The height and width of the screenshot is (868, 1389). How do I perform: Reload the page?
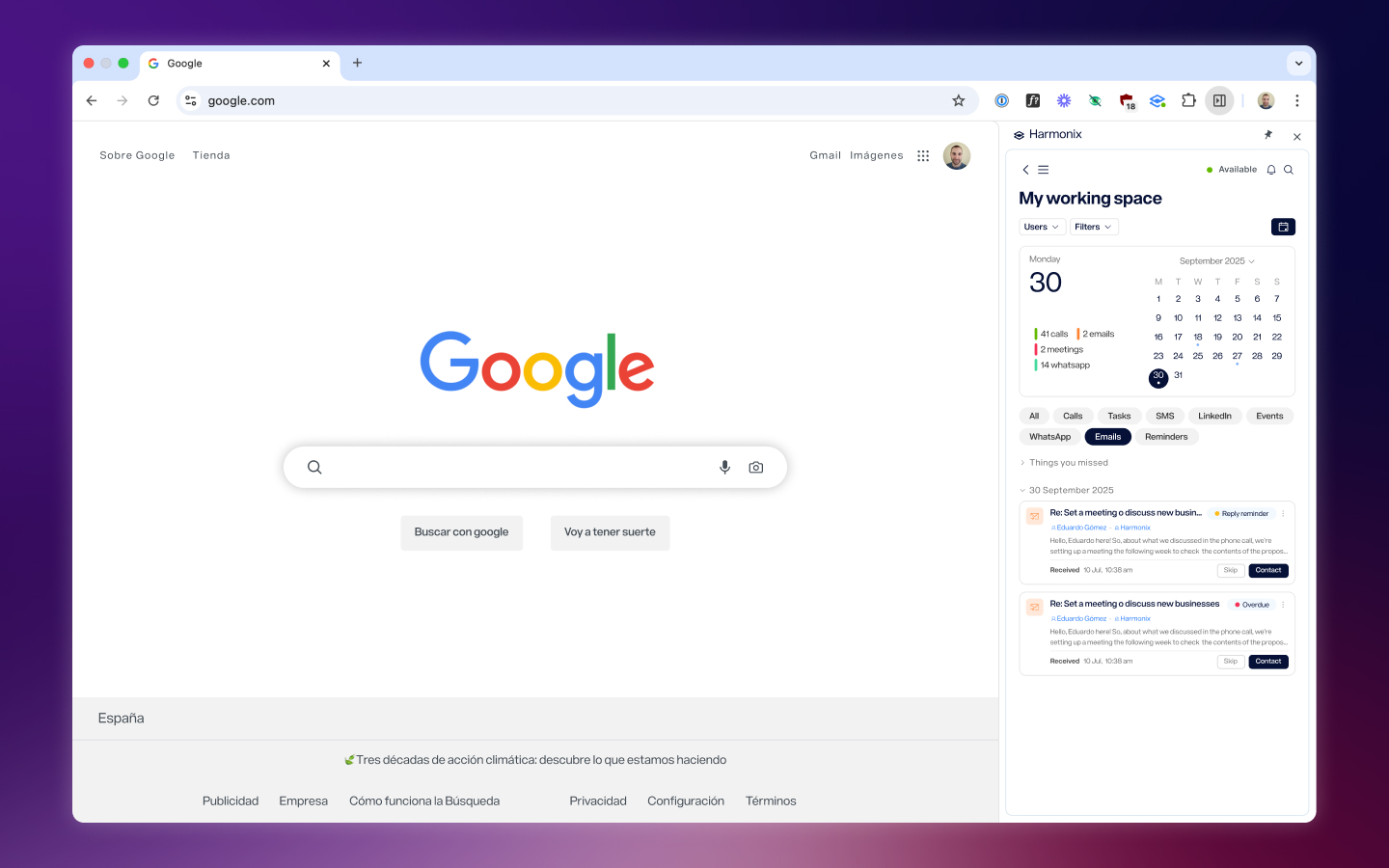(x=153, y=100)
